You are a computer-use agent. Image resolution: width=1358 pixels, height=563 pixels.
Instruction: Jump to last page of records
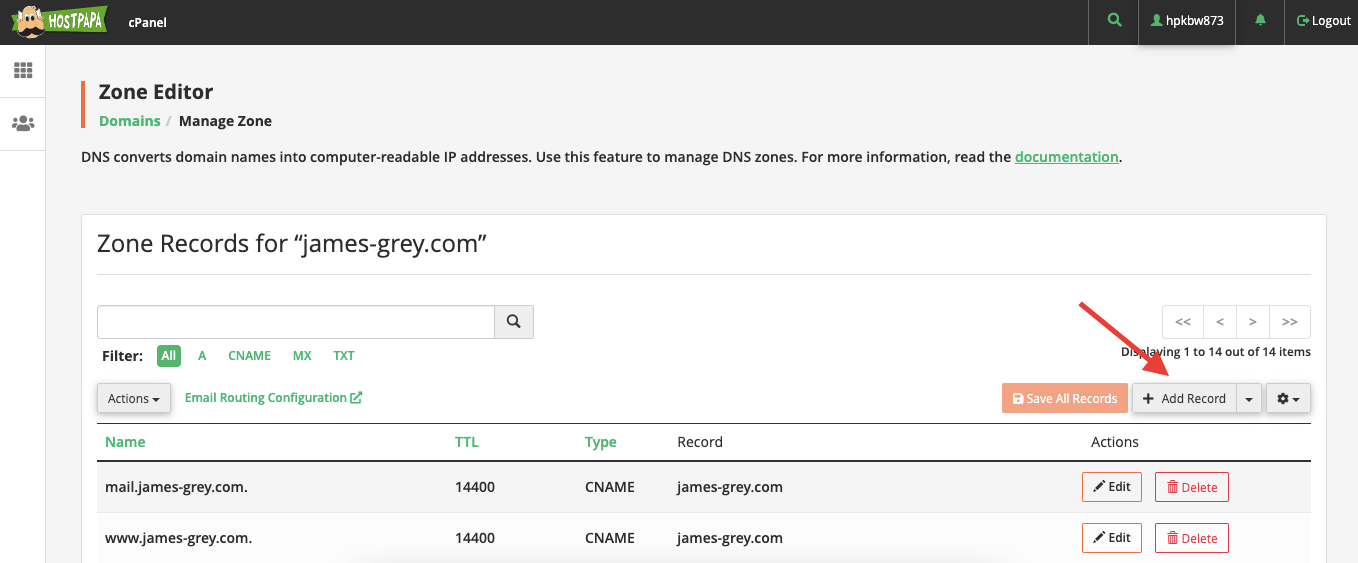[1290, 322]
